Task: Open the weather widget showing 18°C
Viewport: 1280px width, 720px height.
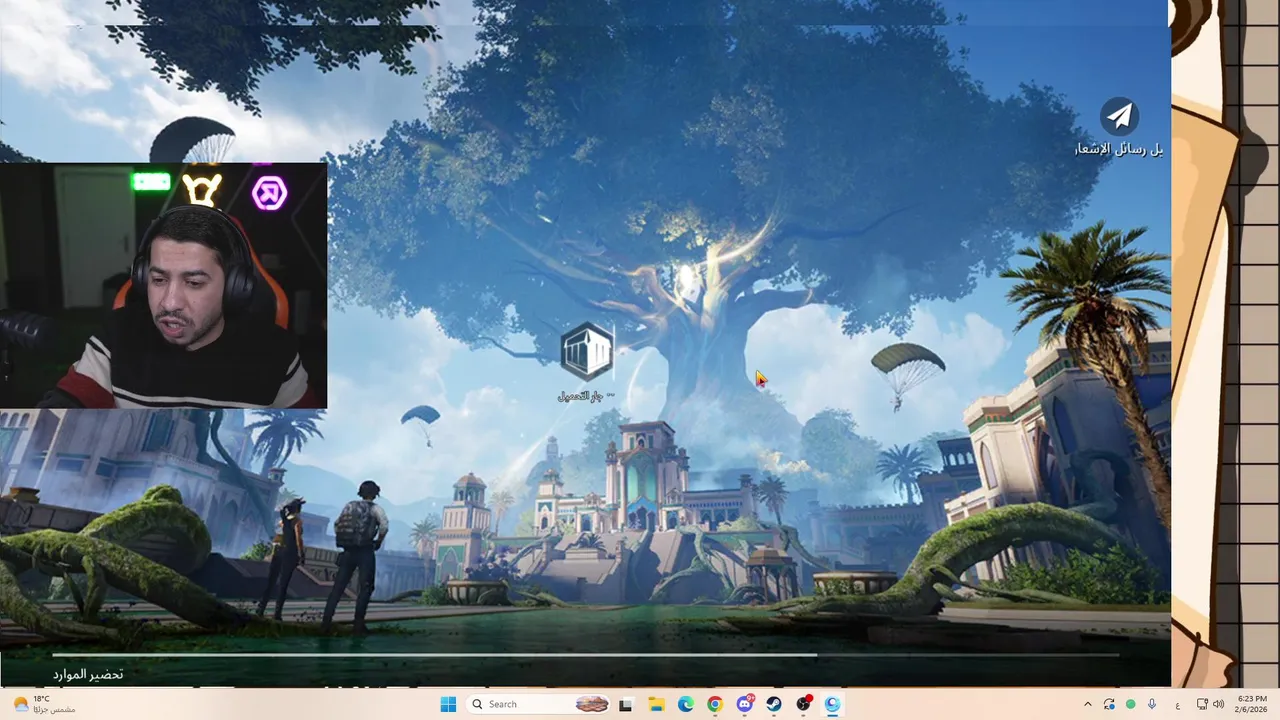Action: (45, 704)
